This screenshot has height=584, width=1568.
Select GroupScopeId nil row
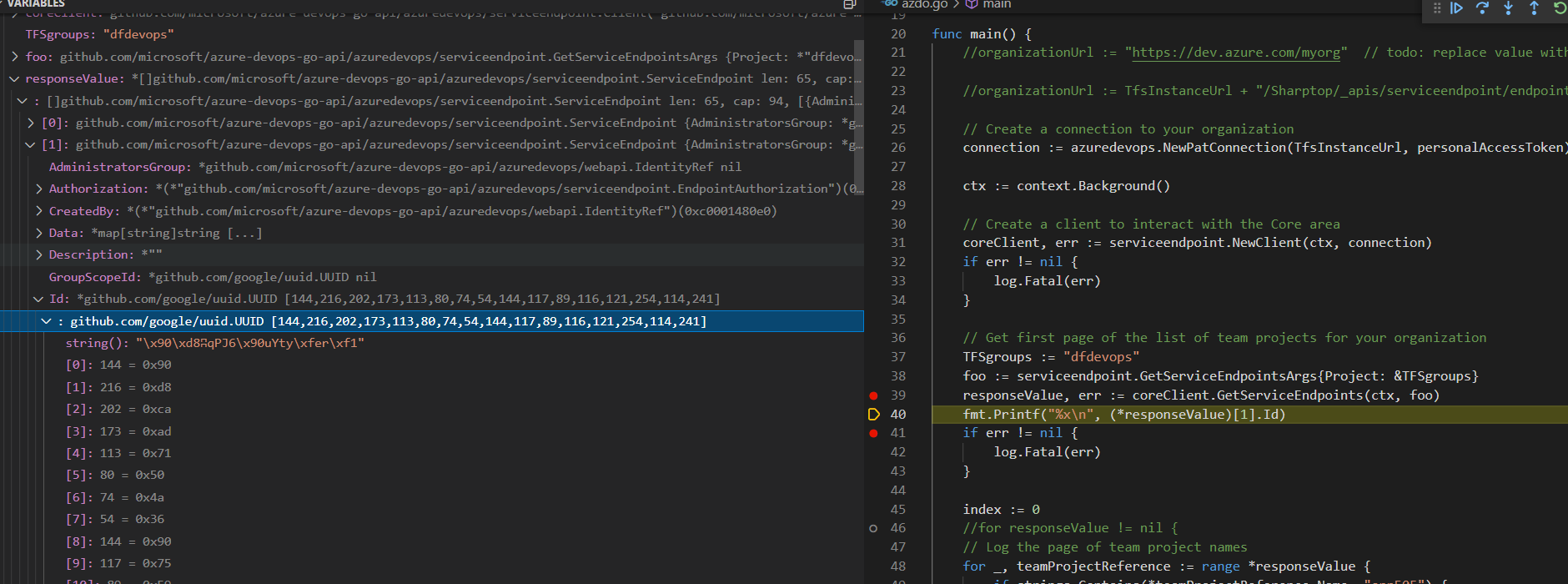pyautogui.click(x=431, y=277)
